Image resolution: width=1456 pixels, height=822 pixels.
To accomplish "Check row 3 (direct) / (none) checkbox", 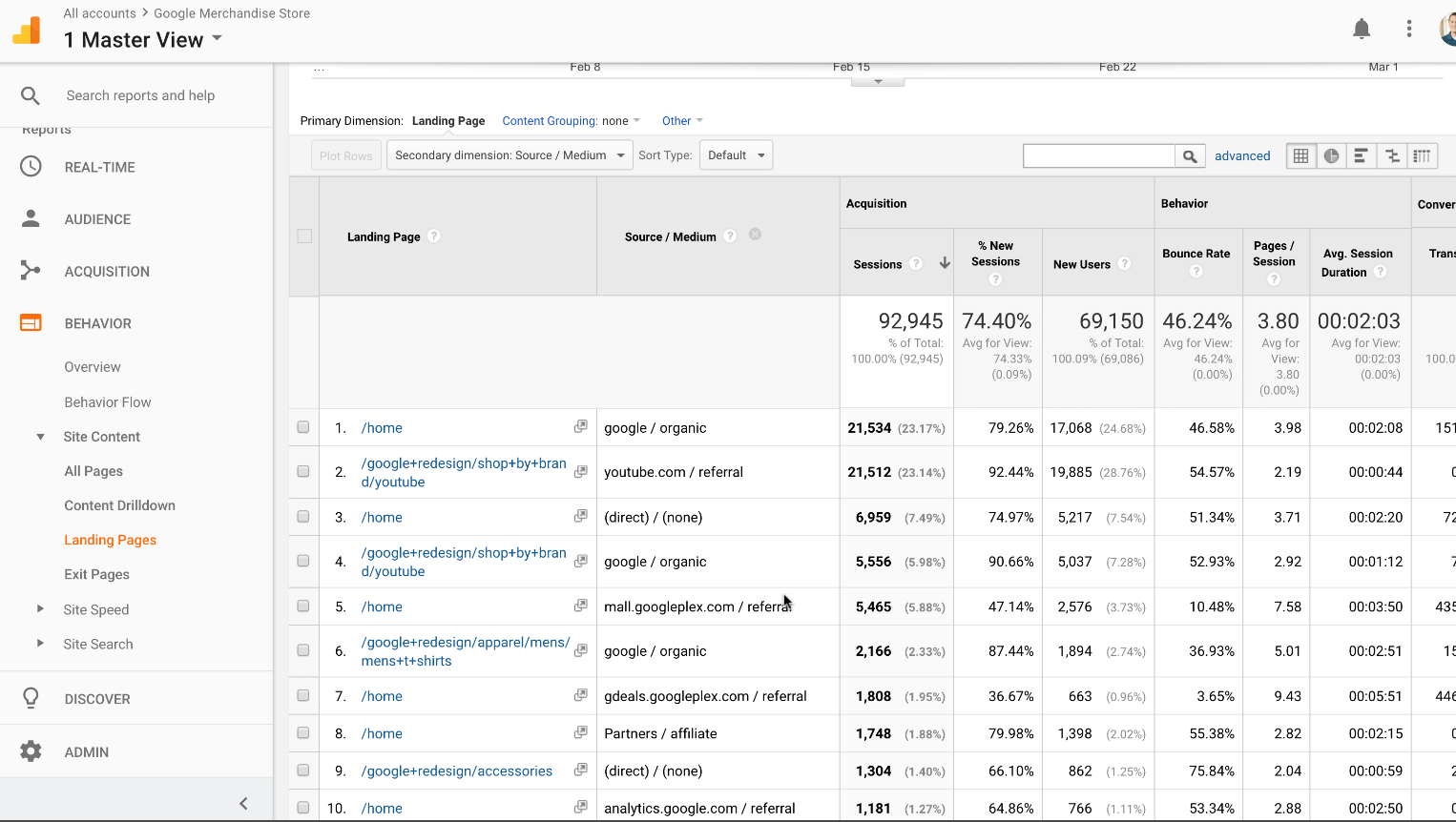I will (303, 516).
